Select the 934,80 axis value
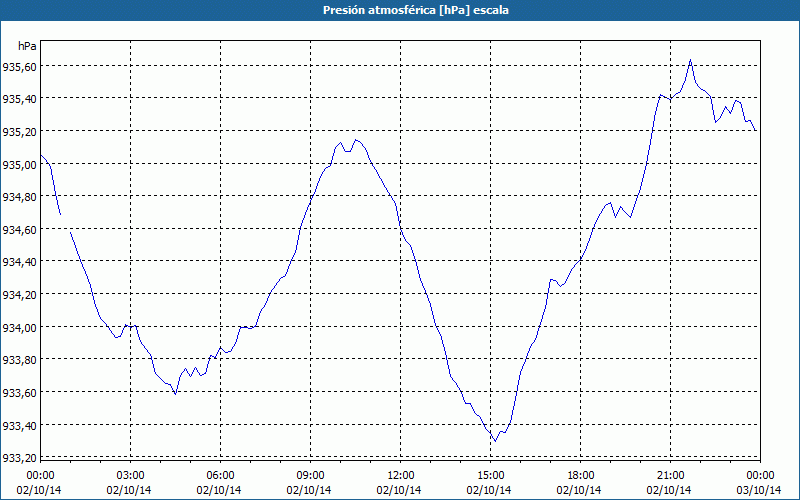Viewport: 800px width, 500px height. tap(19, 197)
